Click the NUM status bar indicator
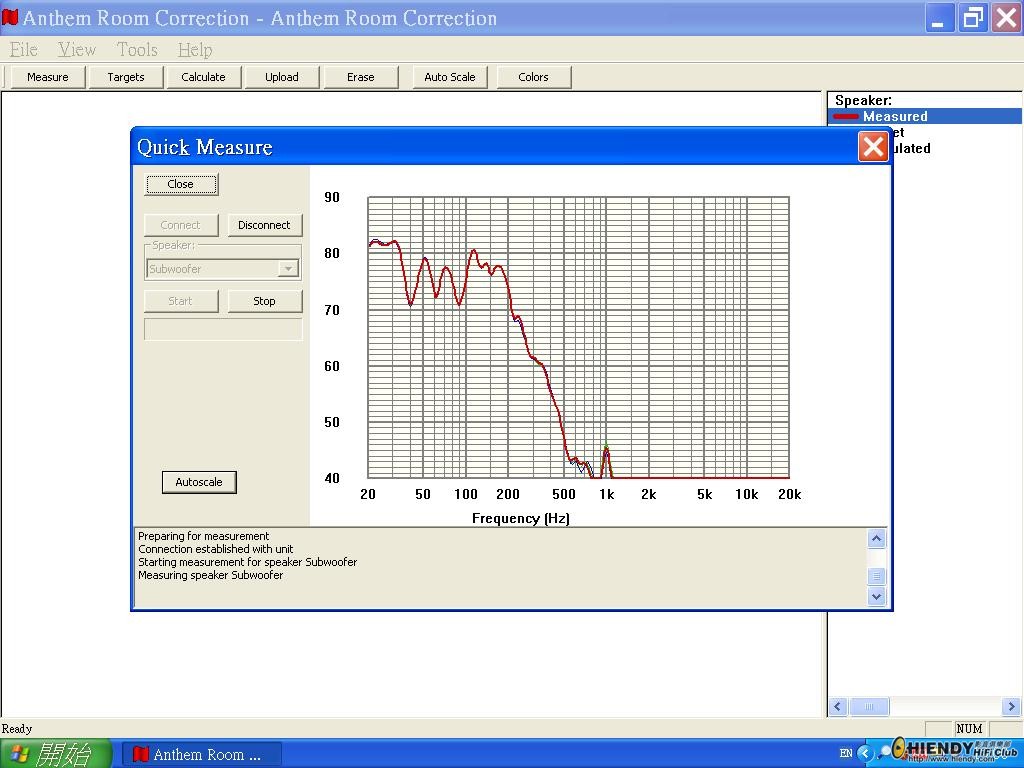1024x768 pixels. tap(969, 729)
